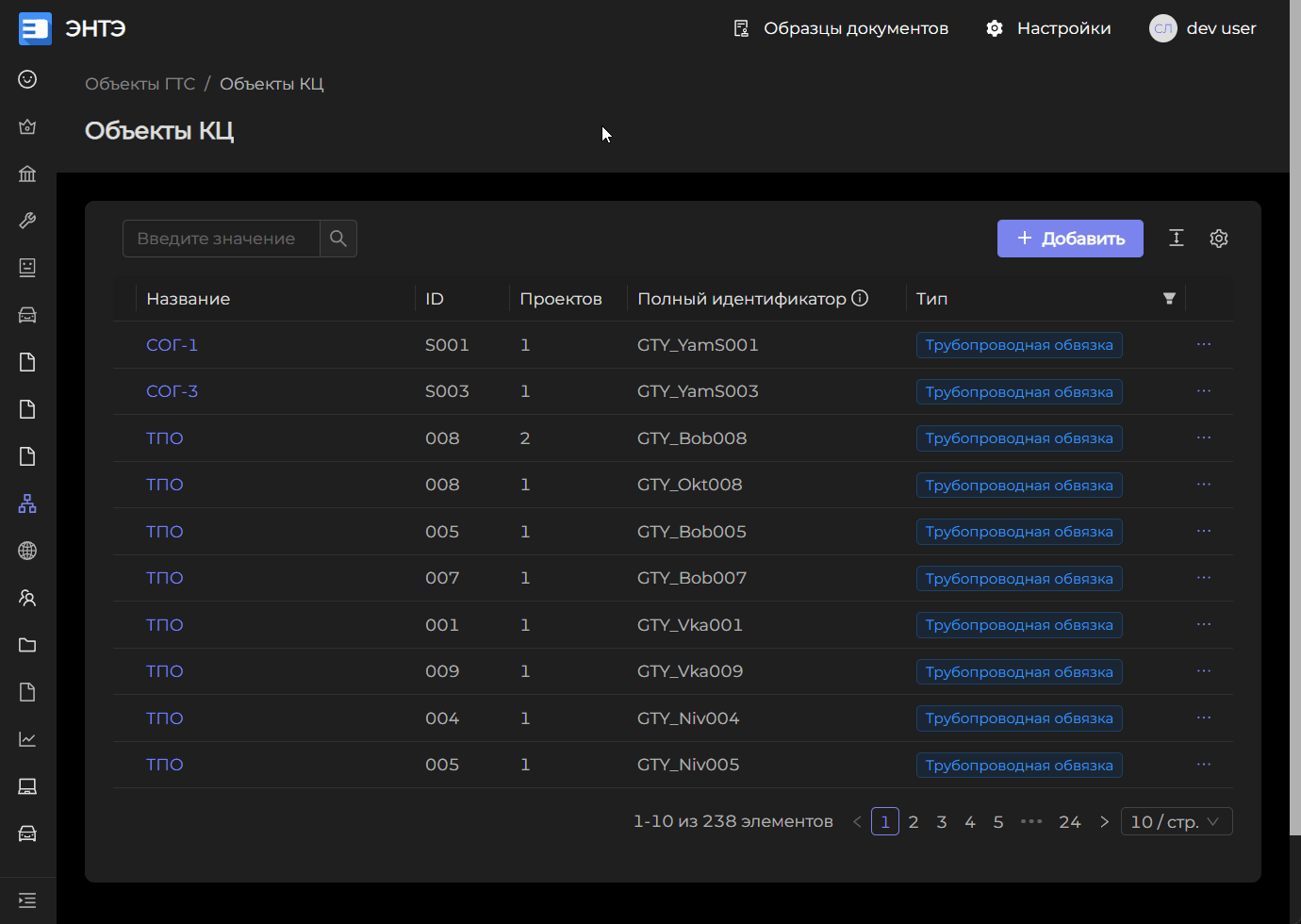The height and width of the screenshot is (924, 1301).
Task: Click the row height adjustment icon
Action: click(1177, 238)
